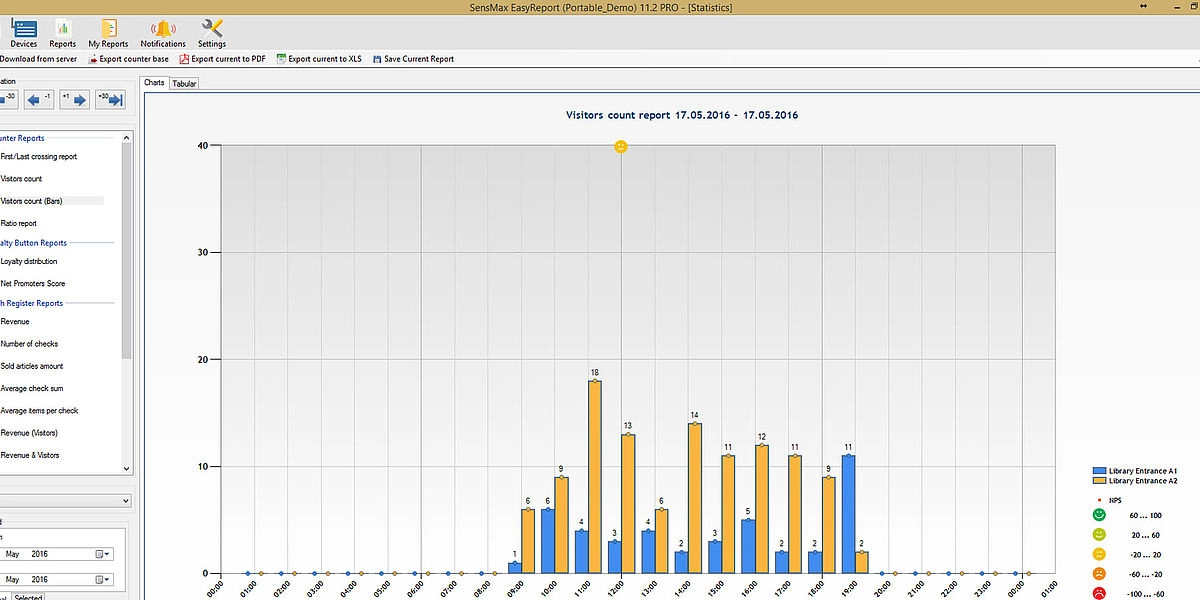Viewport: 1200px width, 600px height.
Task: Click Save Current Report
Action: click(x=413, y=59)
